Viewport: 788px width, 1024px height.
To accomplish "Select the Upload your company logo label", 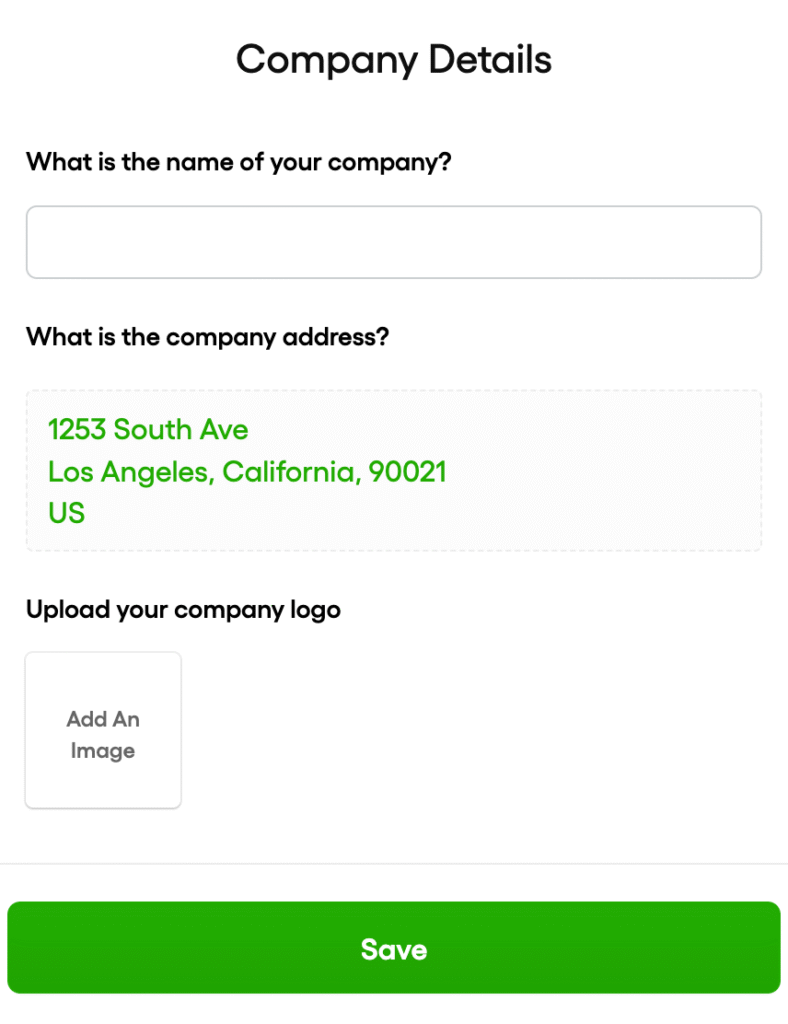I will tap(183, 610).
